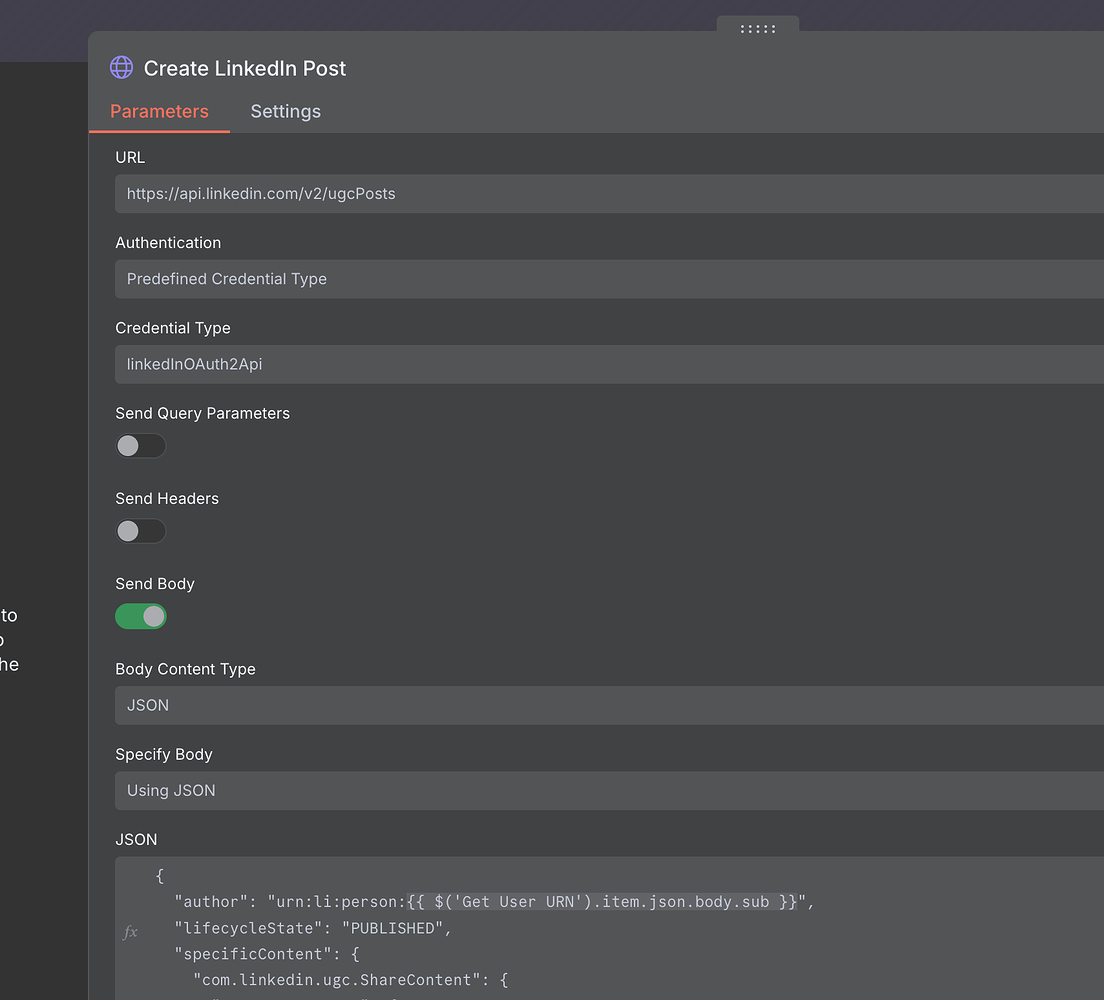Enable the Send Query Parameters toggle
Viewport: 1104px width, 1000px height.
(x=141, y=445)
